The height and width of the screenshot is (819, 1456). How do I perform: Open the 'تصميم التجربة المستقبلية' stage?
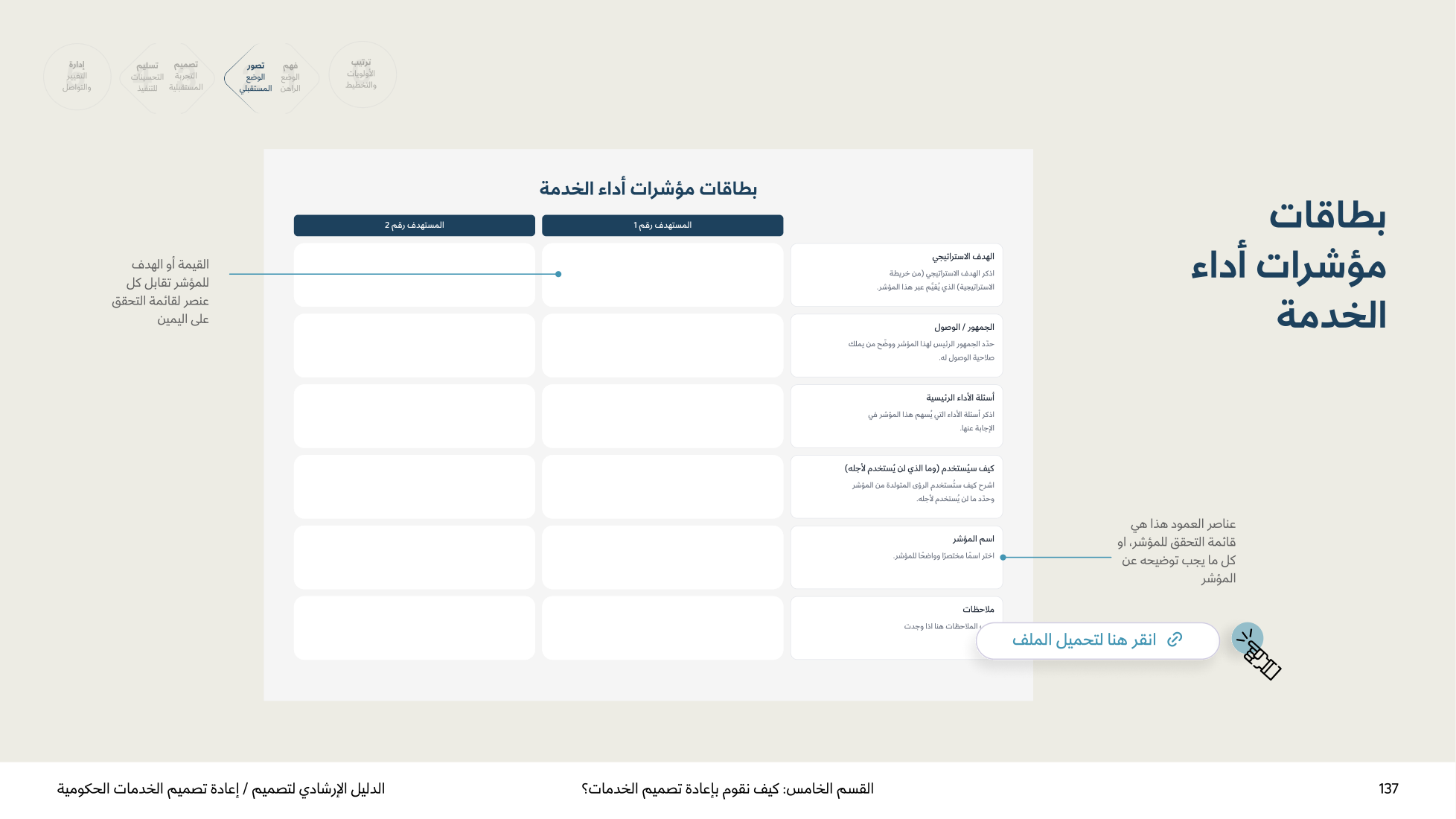[x=186, y=76]
